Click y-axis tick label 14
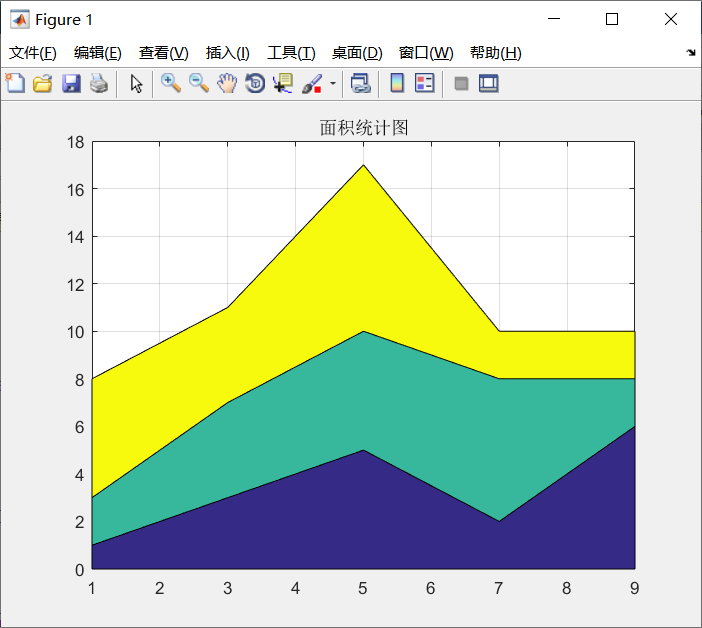 [76, 237]
